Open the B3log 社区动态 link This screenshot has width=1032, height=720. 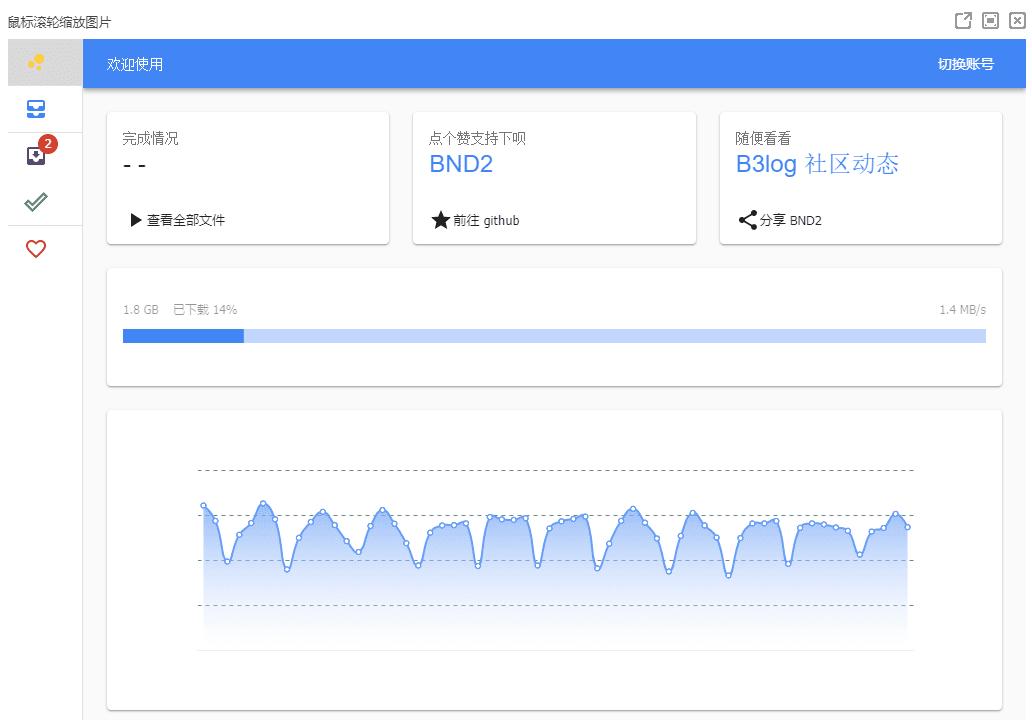pyautogui.click(x=817, y=165)
